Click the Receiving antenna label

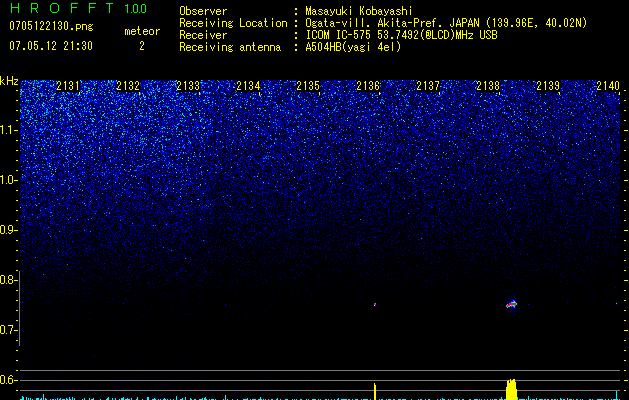[x=230, y=47]
